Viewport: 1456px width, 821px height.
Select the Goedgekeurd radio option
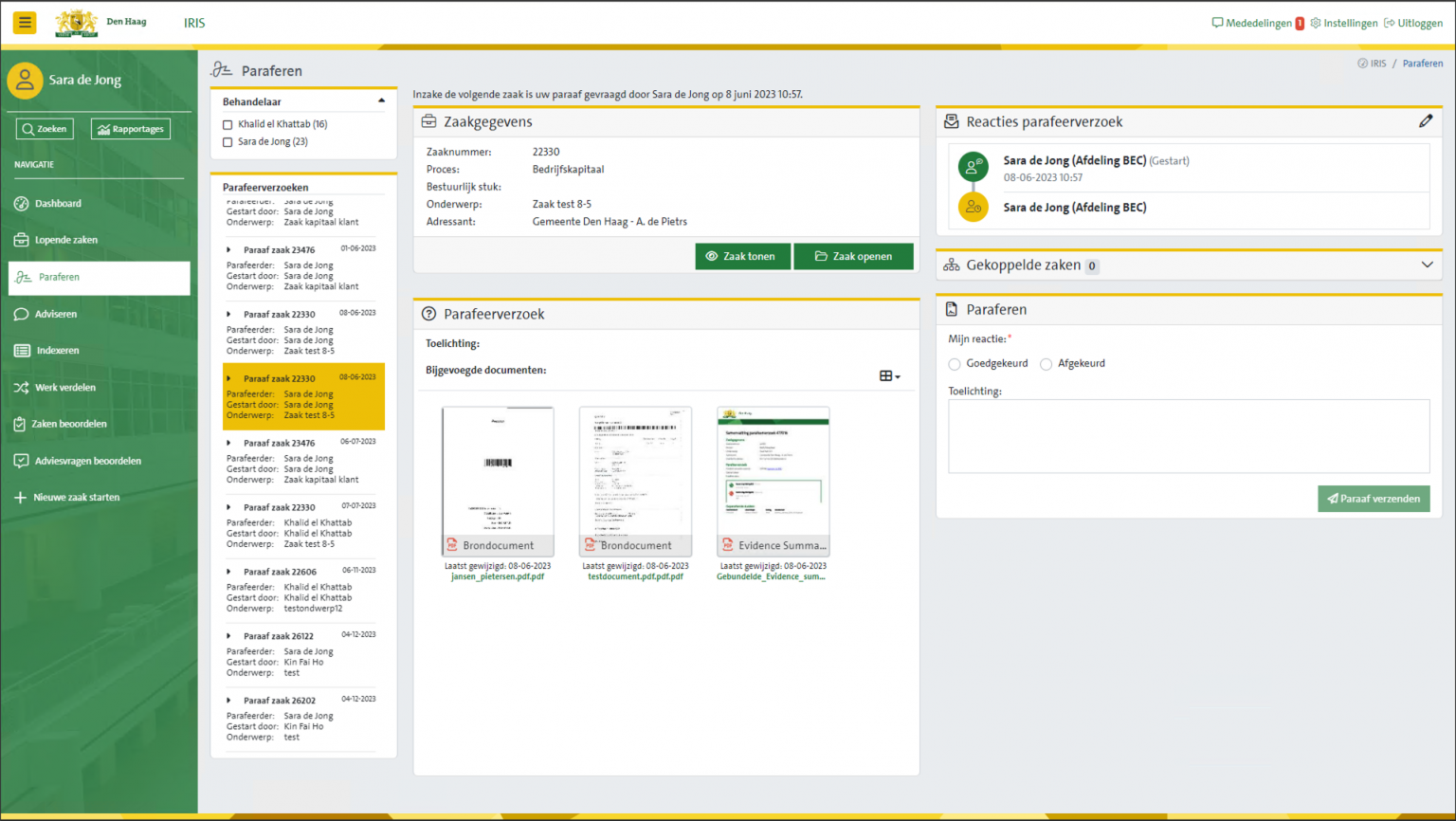955,364
